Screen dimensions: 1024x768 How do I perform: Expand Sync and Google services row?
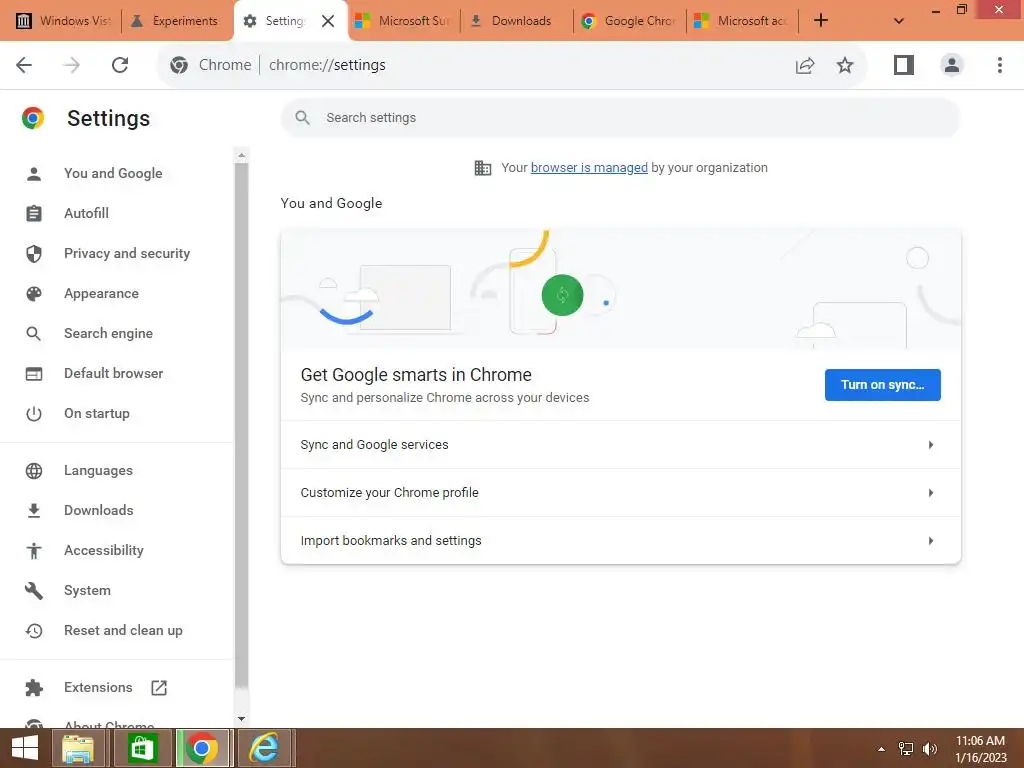pos(620,445)
